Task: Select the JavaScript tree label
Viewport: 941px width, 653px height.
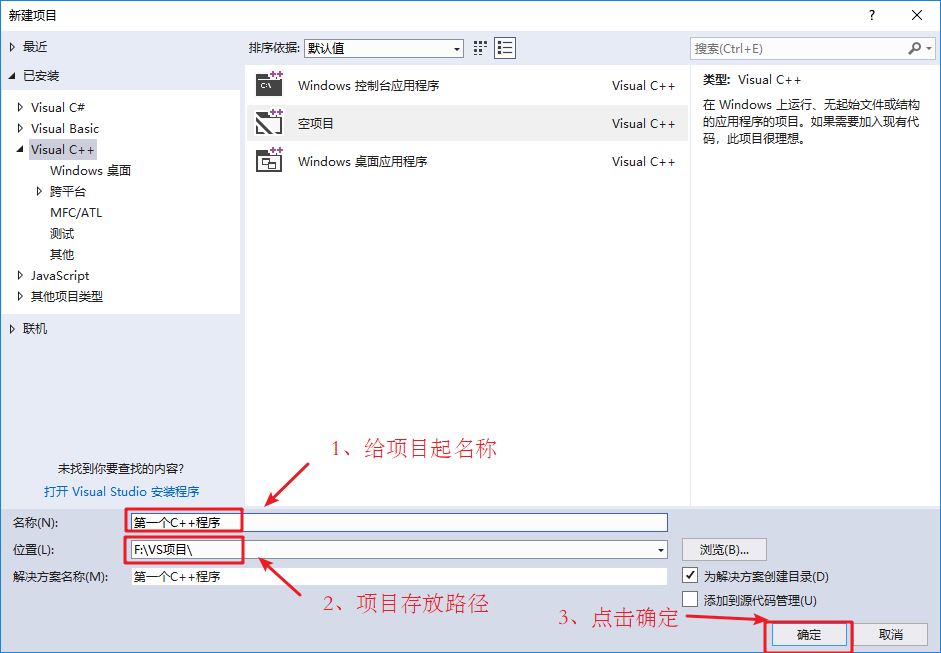Action: (60, 275)
